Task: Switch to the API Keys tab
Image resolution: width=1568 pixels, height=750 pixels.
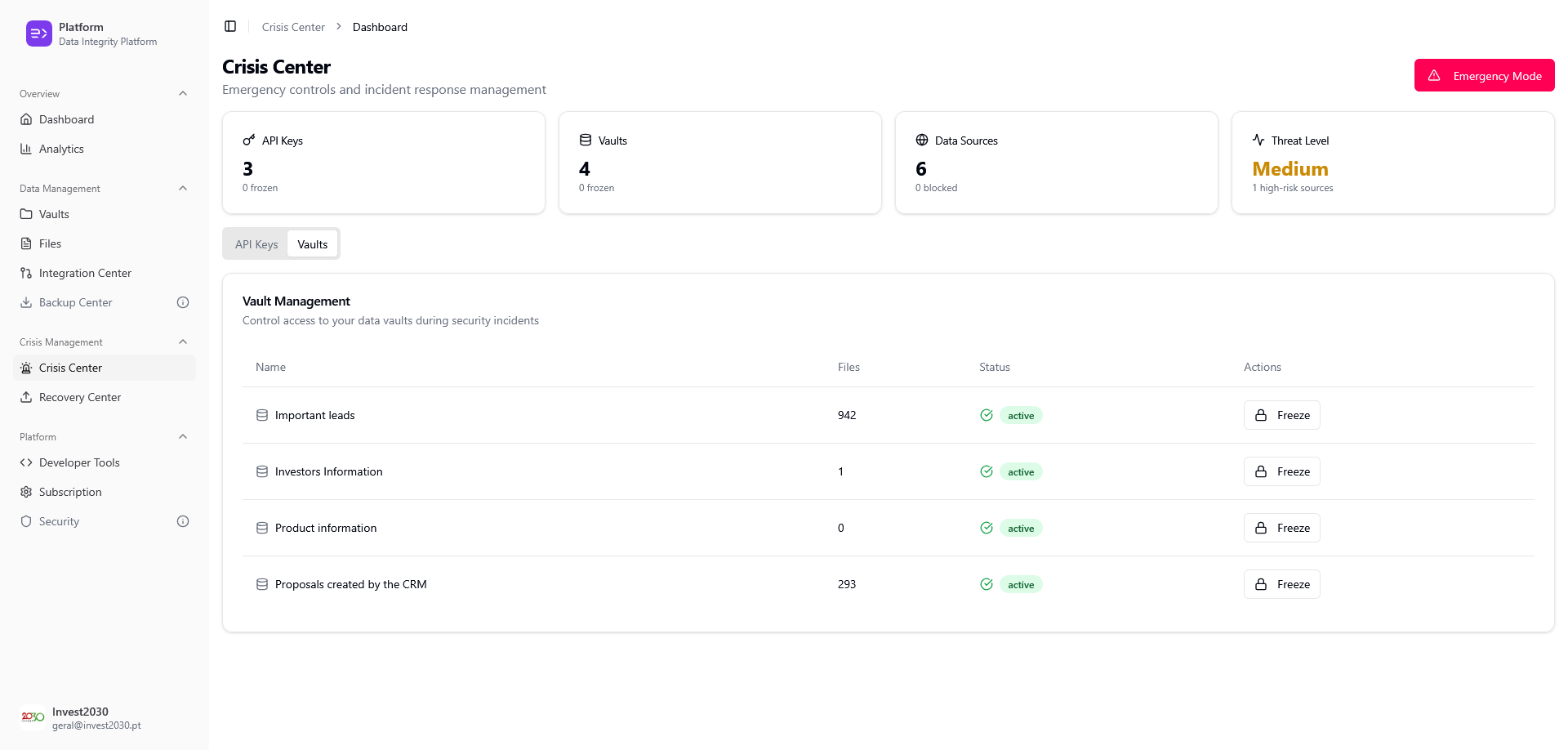Action: 256,243
